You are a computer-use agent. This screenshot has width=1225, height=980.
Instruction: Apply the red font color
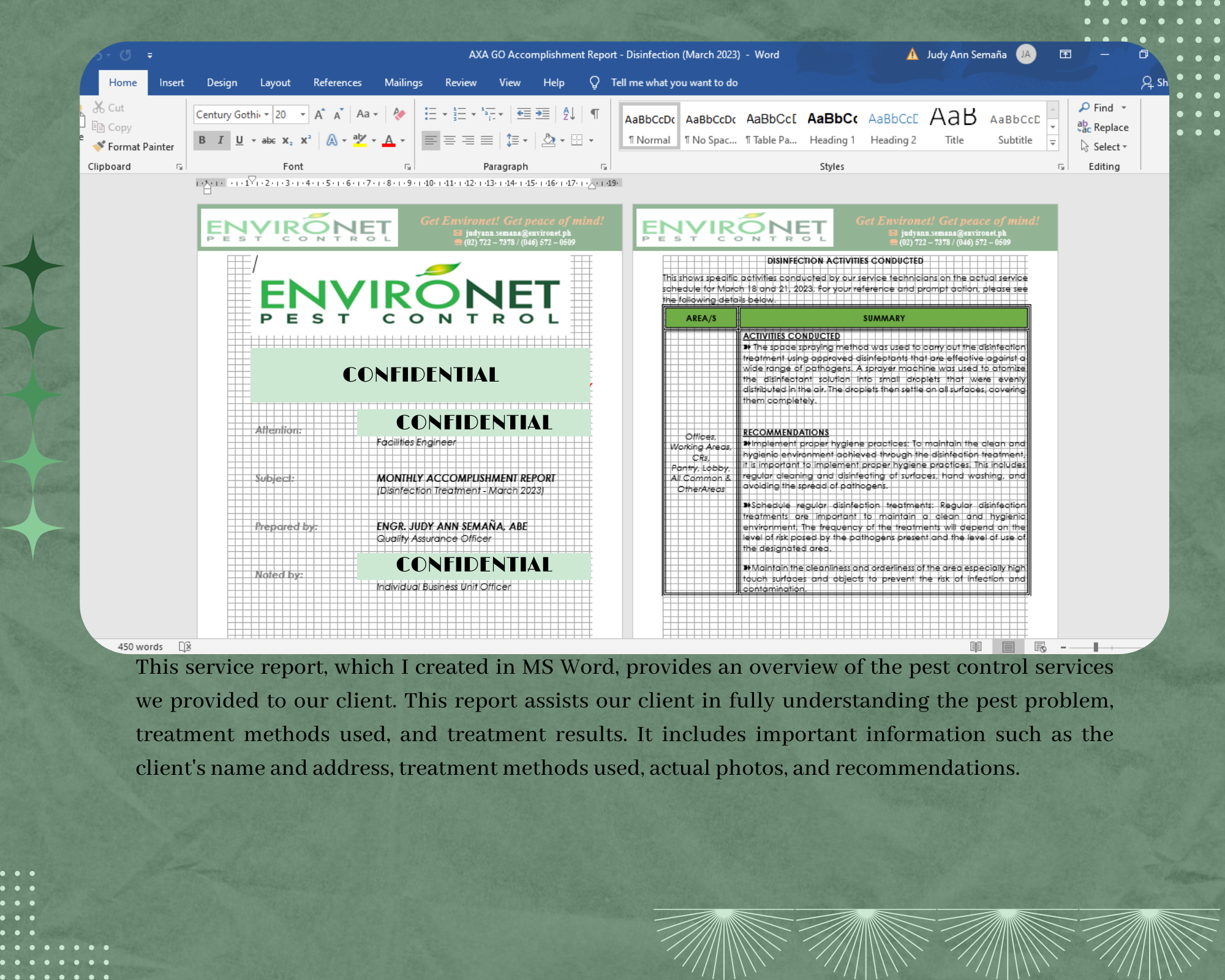click(x=389, y=140)
